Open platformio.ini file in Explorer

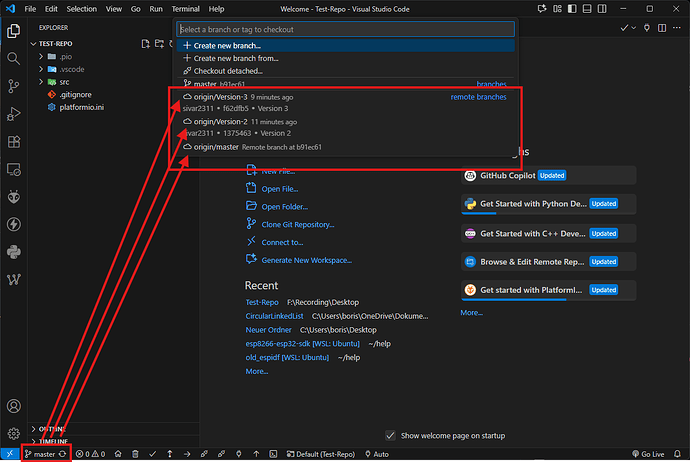point(84,106)
